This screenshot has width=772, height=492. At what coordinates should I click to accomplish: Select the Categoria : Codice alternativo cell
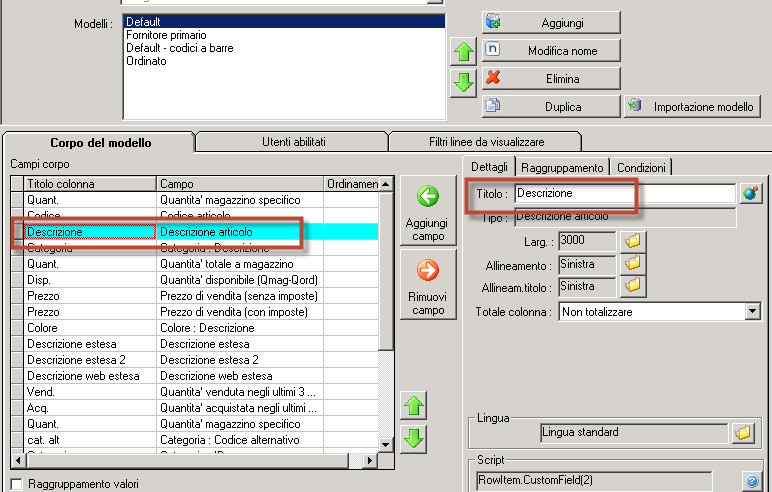coord(240,440)
